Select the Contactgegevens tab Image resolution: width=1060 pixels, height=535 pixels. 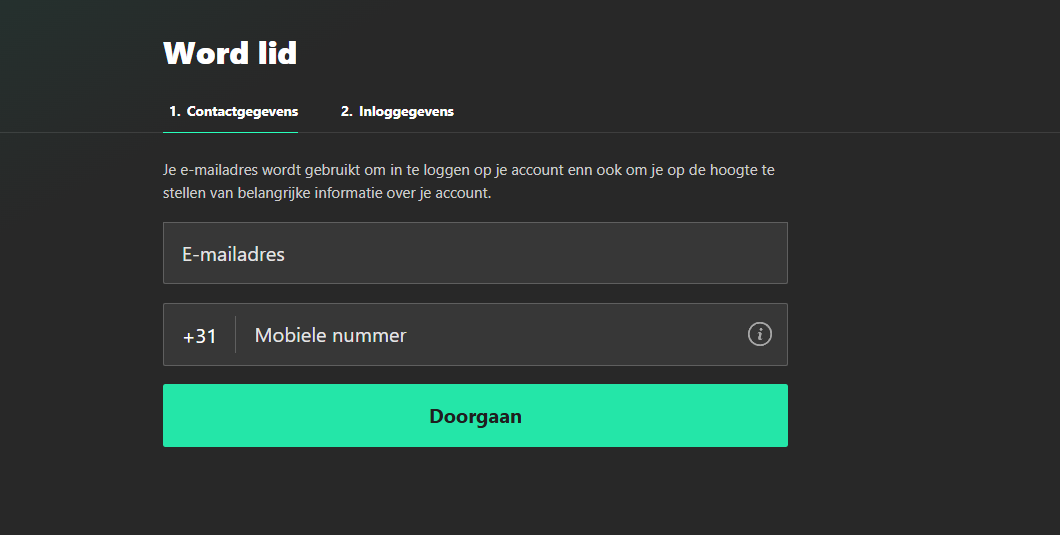[234, 111]
